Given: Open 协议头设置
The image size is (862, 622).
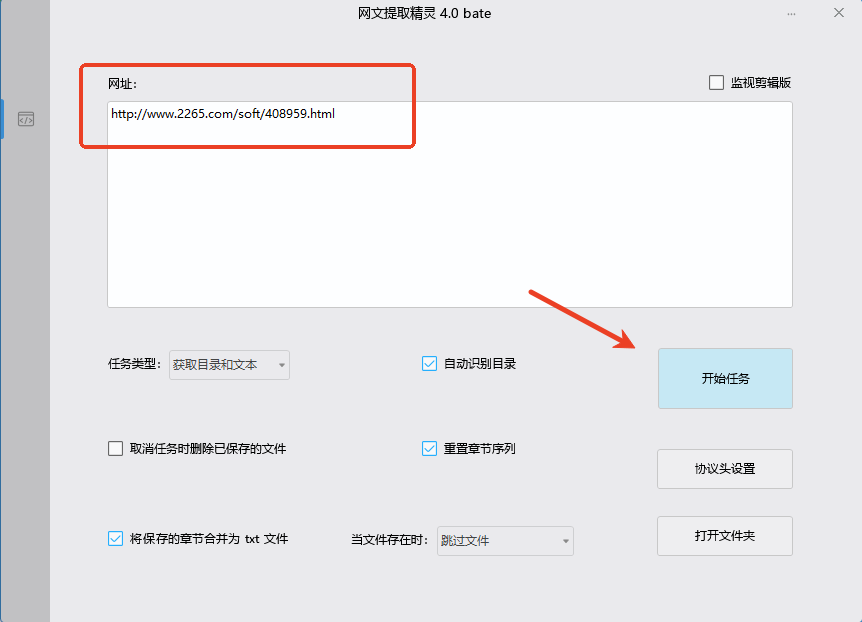Looking at the screenshot, I should (x=724, y=469).
